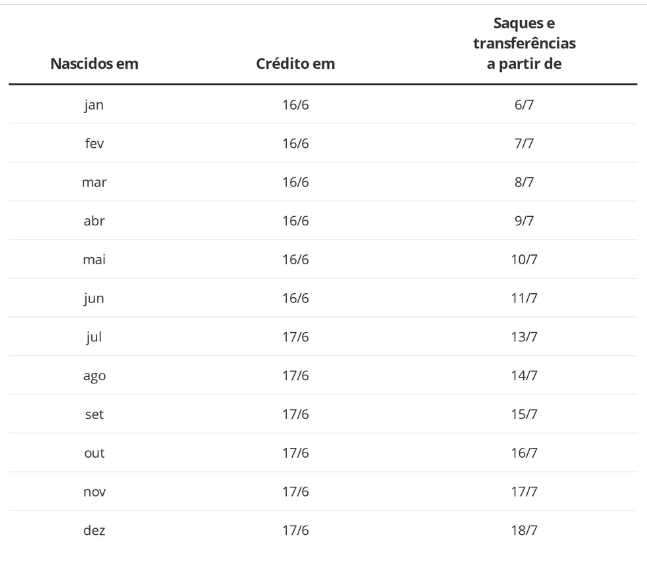
Task: Select the 'mai' month cell
Action: [94, 260]
